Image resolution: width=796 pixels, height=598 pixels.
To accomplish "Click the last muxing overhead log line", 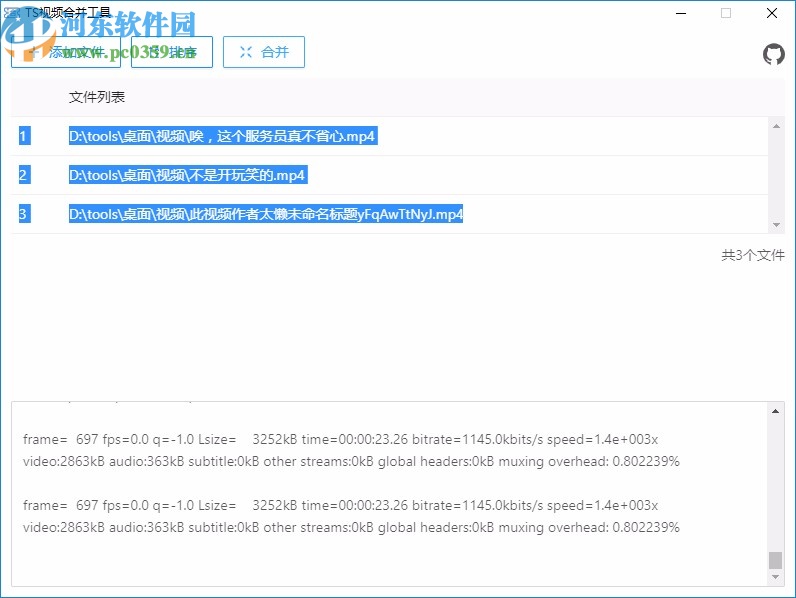I will (351, 527).
